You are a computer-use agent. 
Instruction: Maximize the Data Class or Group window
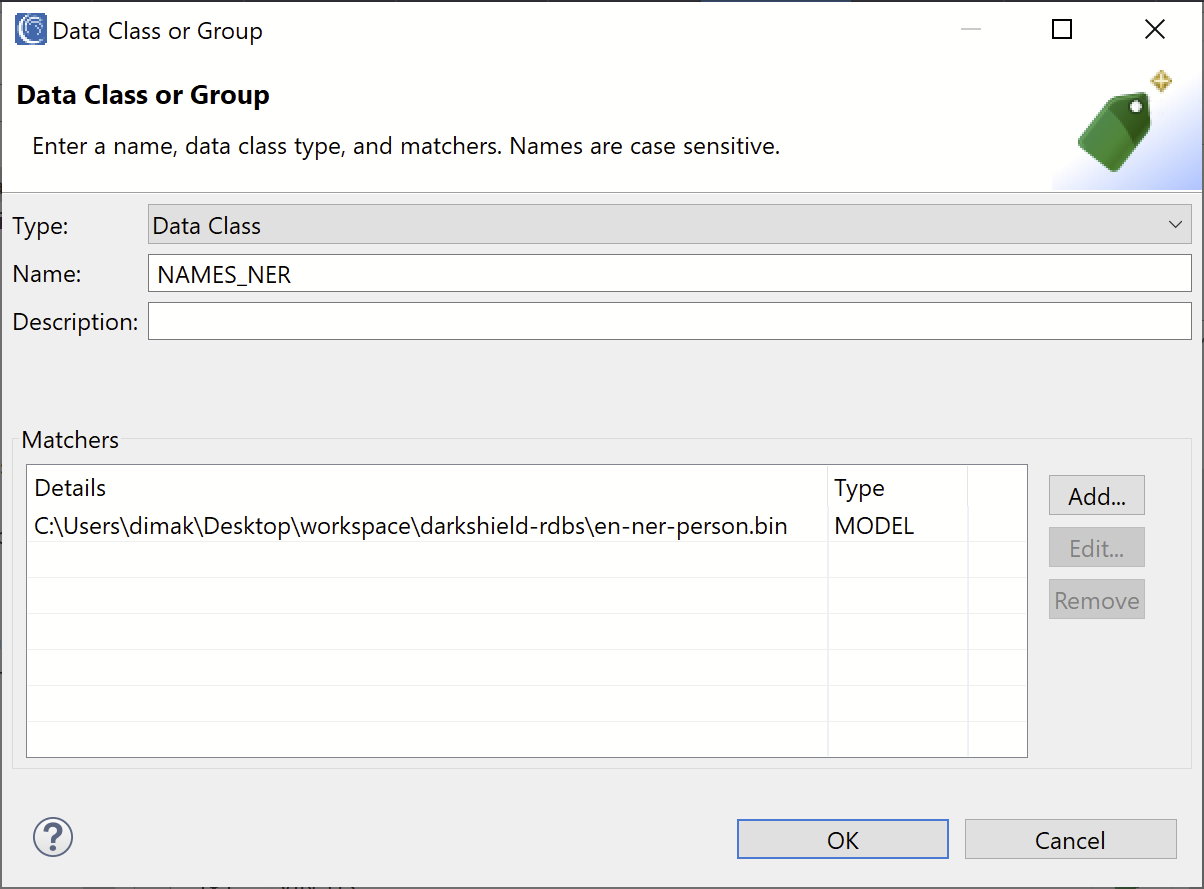tap(1062, 30)
